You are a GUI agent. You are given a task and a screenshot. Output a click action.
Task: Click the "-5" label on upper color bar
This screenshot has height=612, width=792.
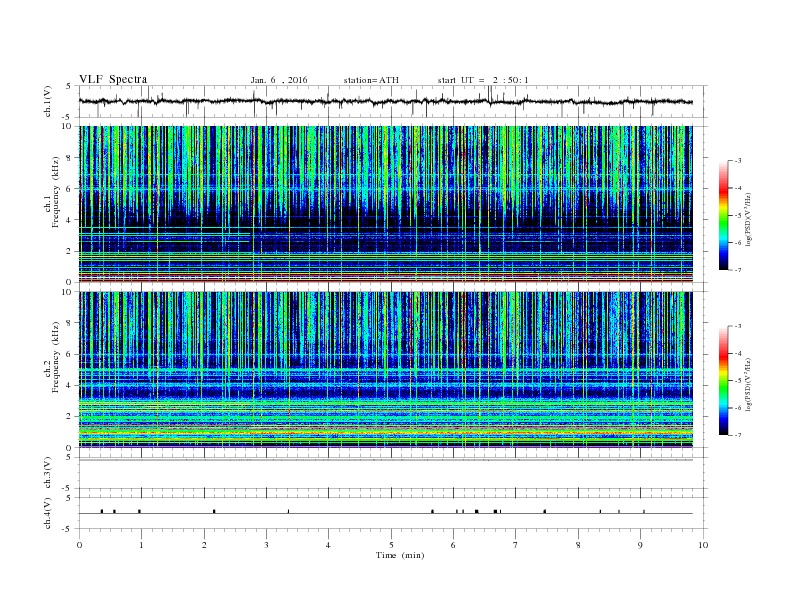pos(738,216)
